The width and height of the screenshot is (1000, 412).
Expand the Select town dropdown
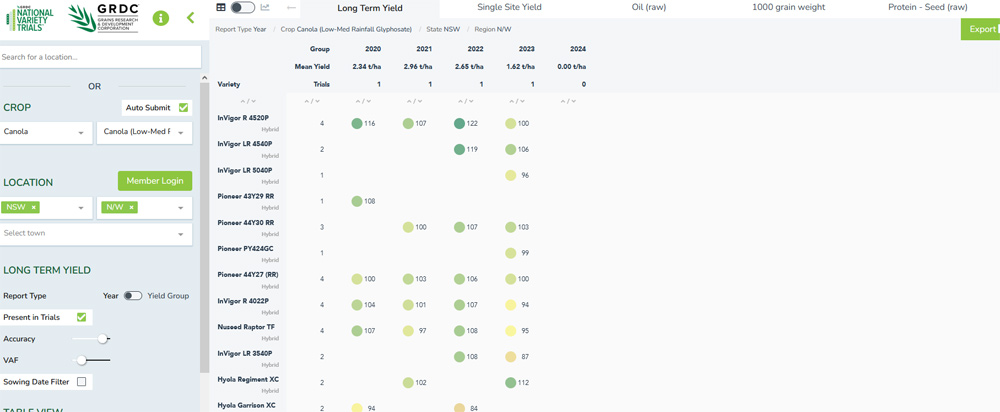(x=96, y=234)
